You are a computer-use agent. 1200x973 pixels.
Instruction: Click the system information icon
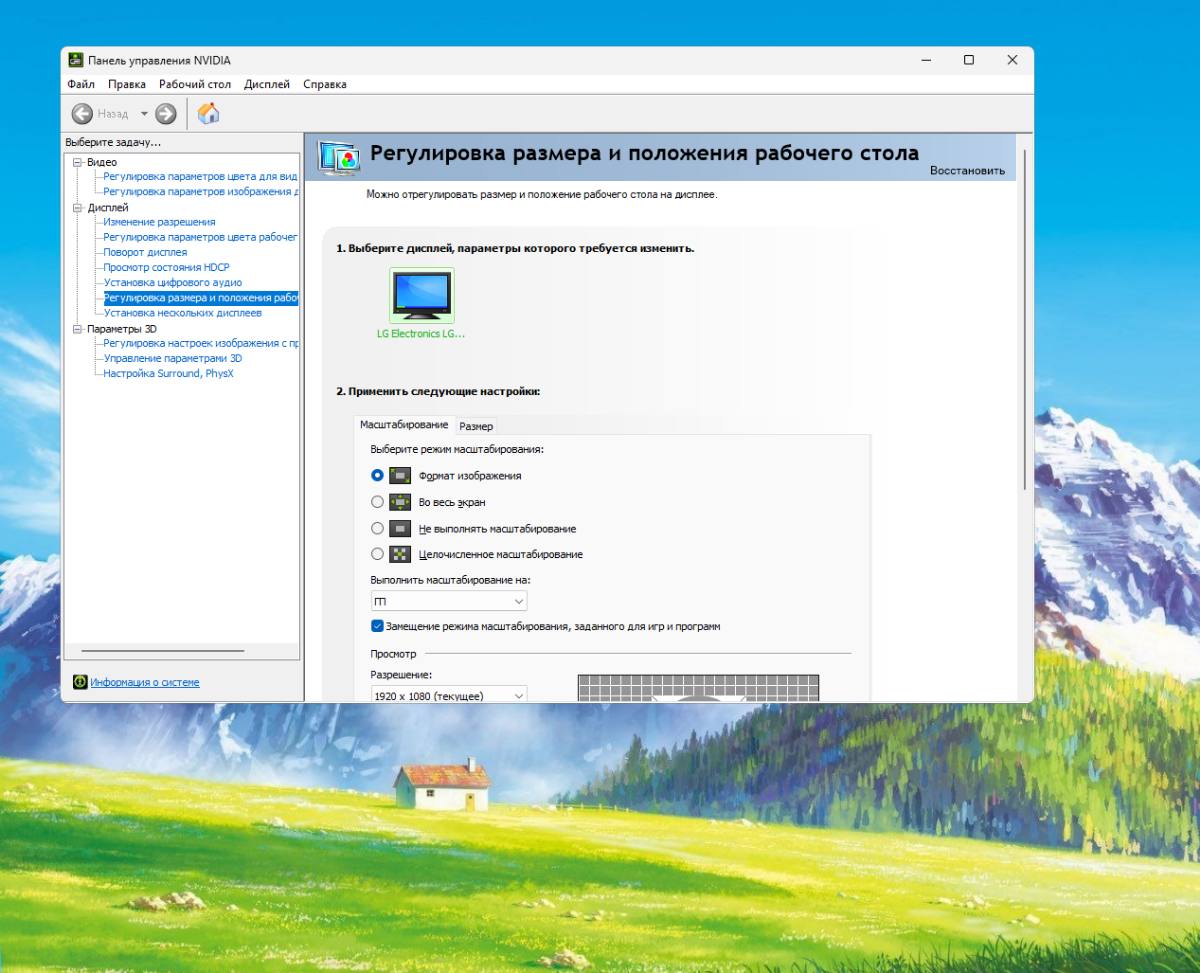click(80, 682)
